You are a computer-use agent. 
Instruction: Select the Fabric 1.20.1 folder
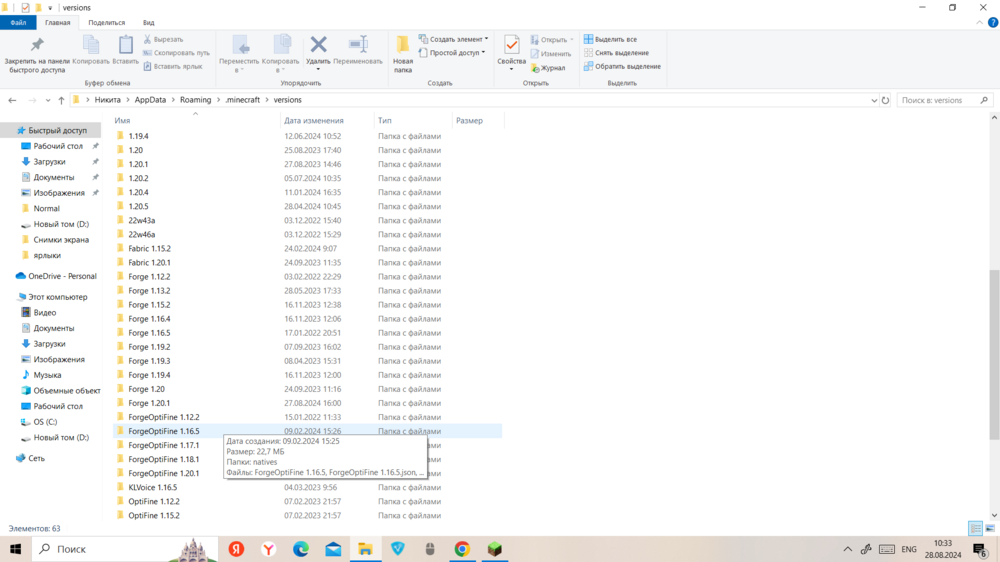point(149,263)
